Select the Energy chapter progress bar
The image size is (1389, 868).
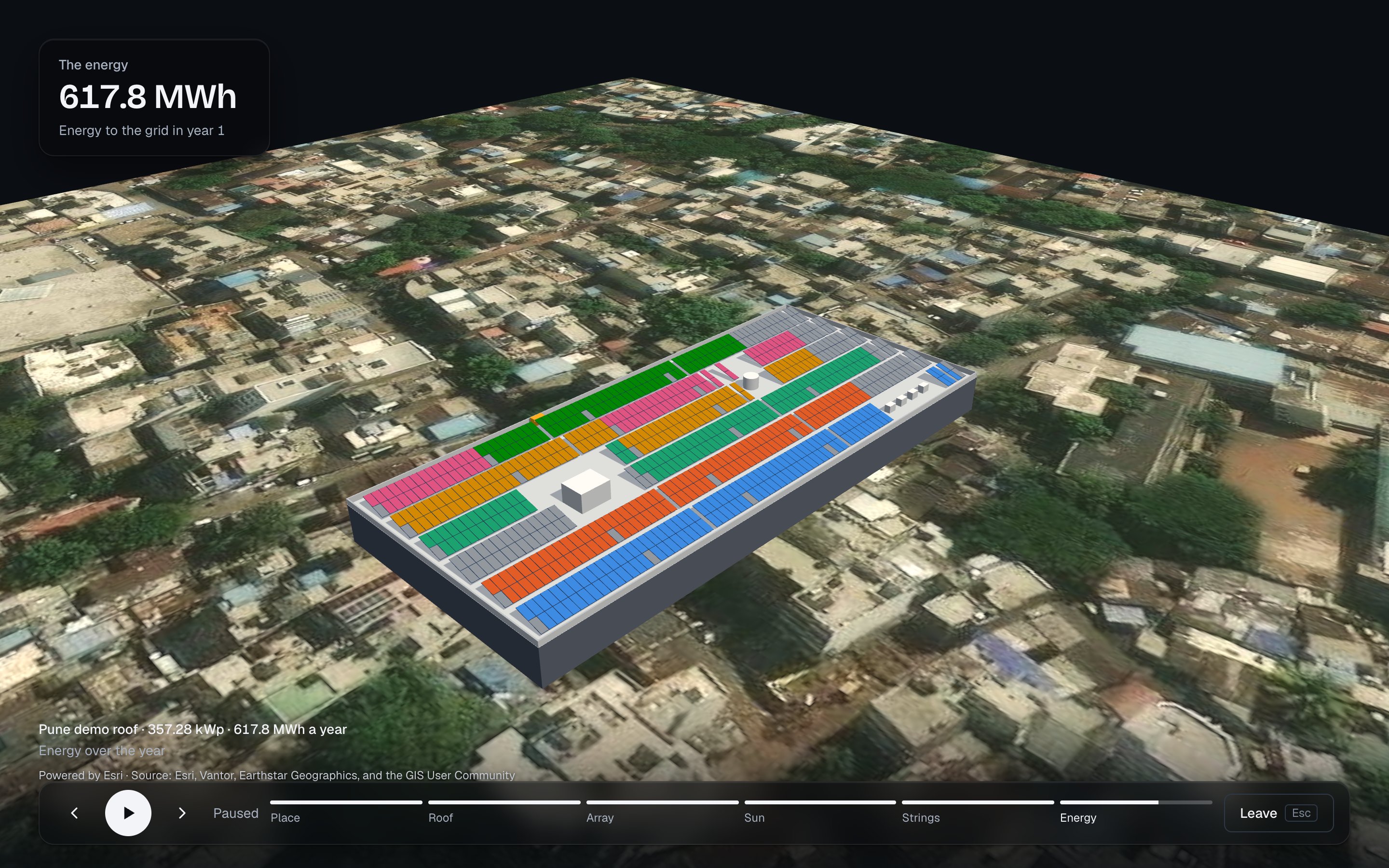coord(1136,802)
